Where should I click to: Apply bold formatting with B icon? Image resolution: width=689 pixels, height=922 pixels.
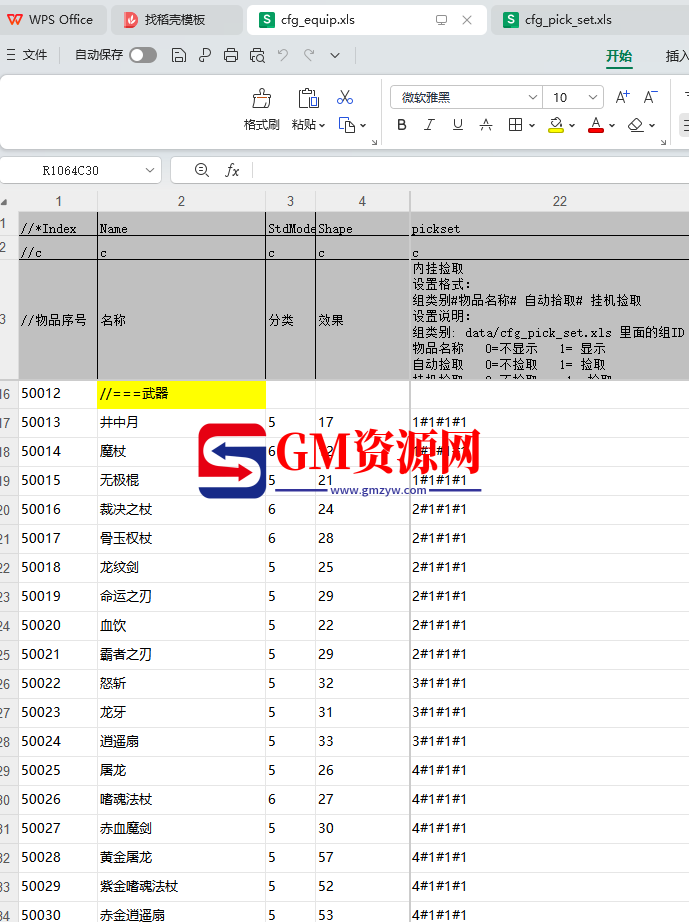tap(402, 125)
